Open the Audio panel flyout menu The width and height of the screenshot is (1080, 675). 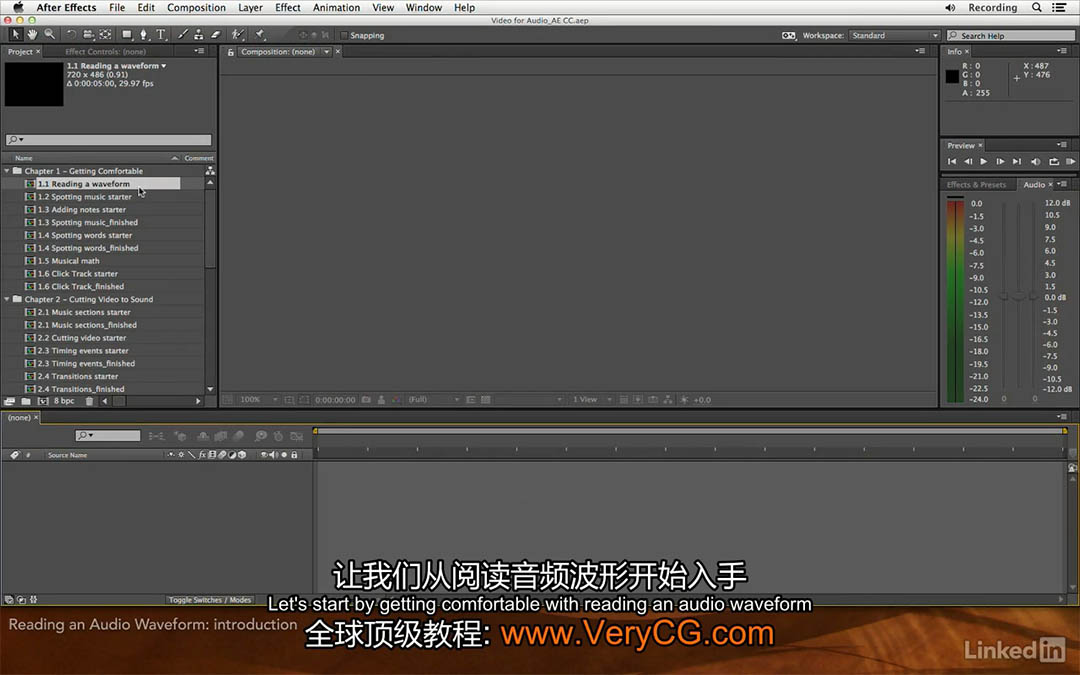pos(1063,184)
